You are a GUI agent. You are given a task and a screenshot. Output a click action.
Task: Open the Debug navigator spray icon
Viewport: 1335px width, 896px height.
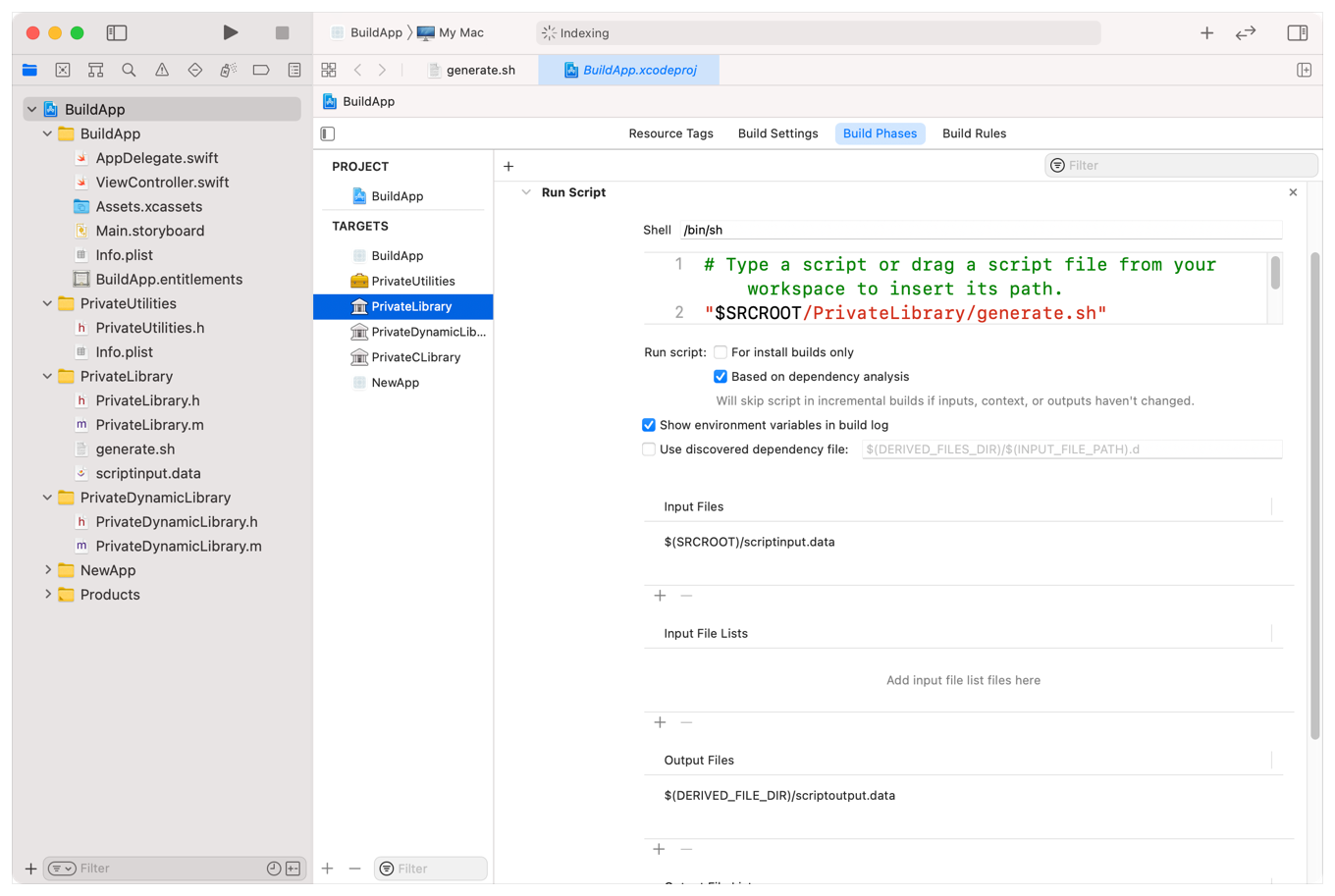(x=227, y=70)
